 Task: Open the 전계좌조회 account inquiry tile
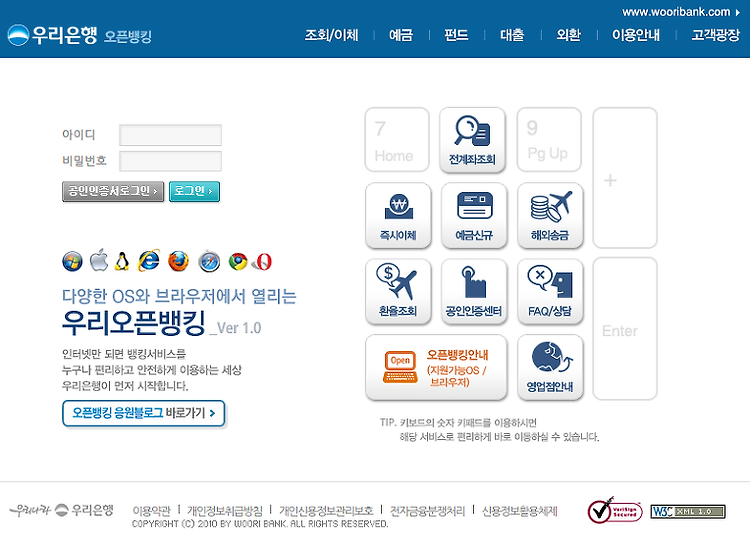coord(472,140)
